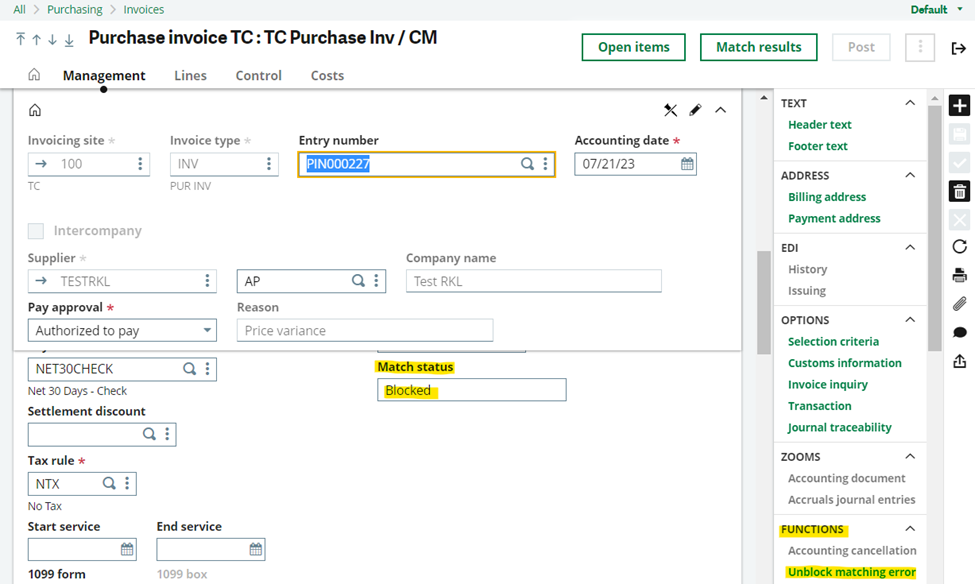Screen dimensions: 975x584
Task: Open comments with the speech bubble icon
Action: tap(958, 331)
